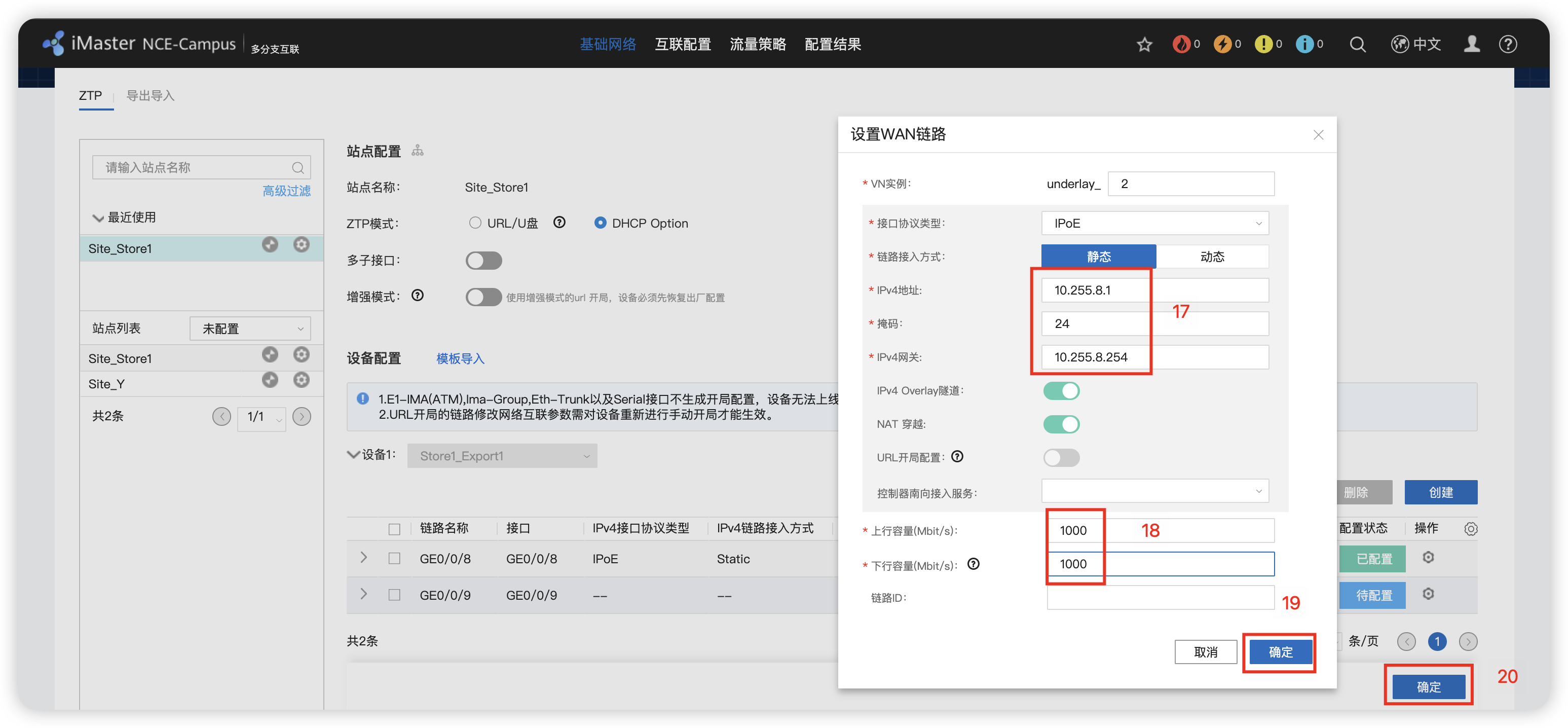Click the 模板导入 link
Viewport: 1568px width, 728px height.
460,358
